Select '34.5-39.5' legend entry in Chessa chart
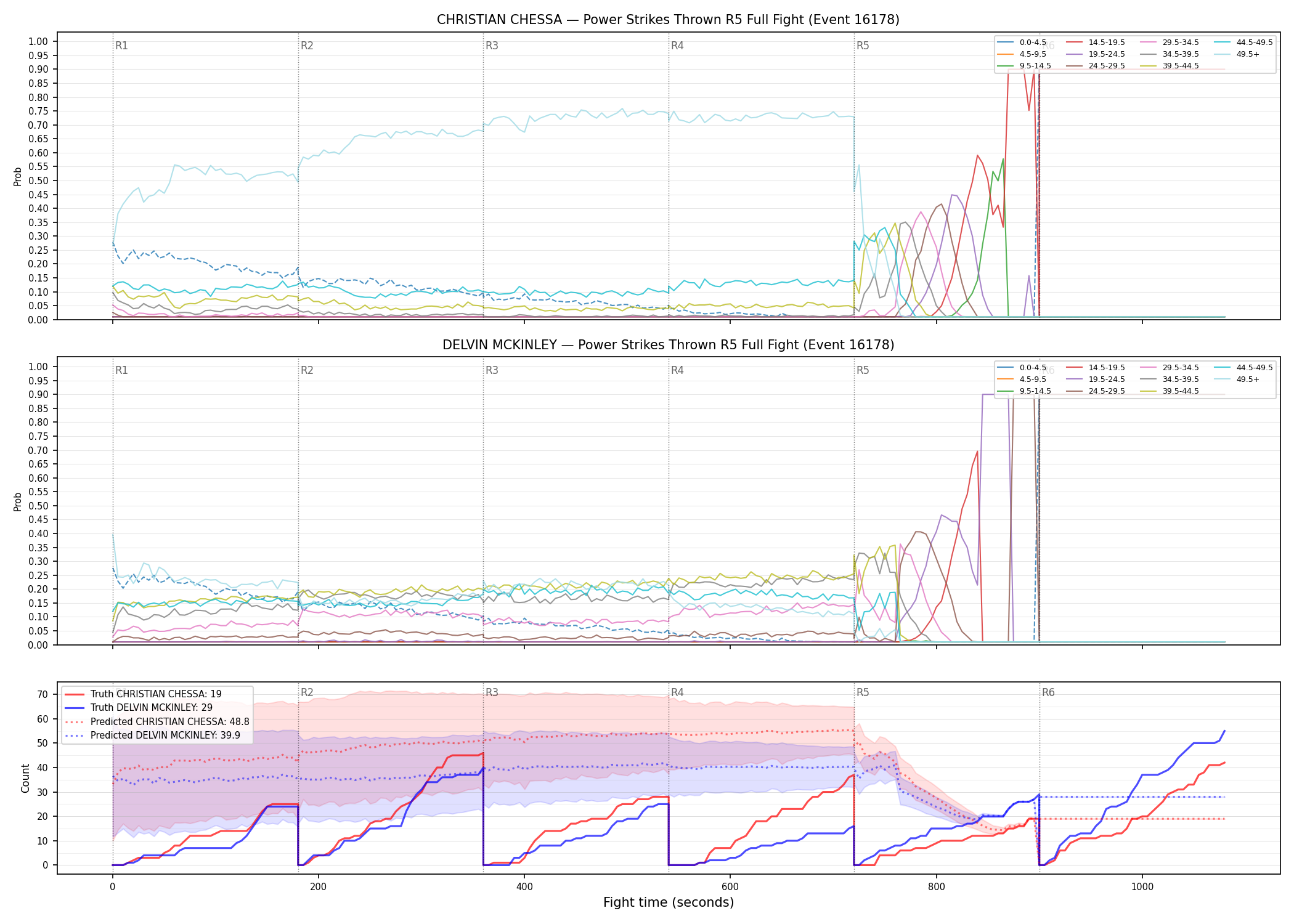The height and width of the screenshot is (924, 1294). coord(1170,54)
